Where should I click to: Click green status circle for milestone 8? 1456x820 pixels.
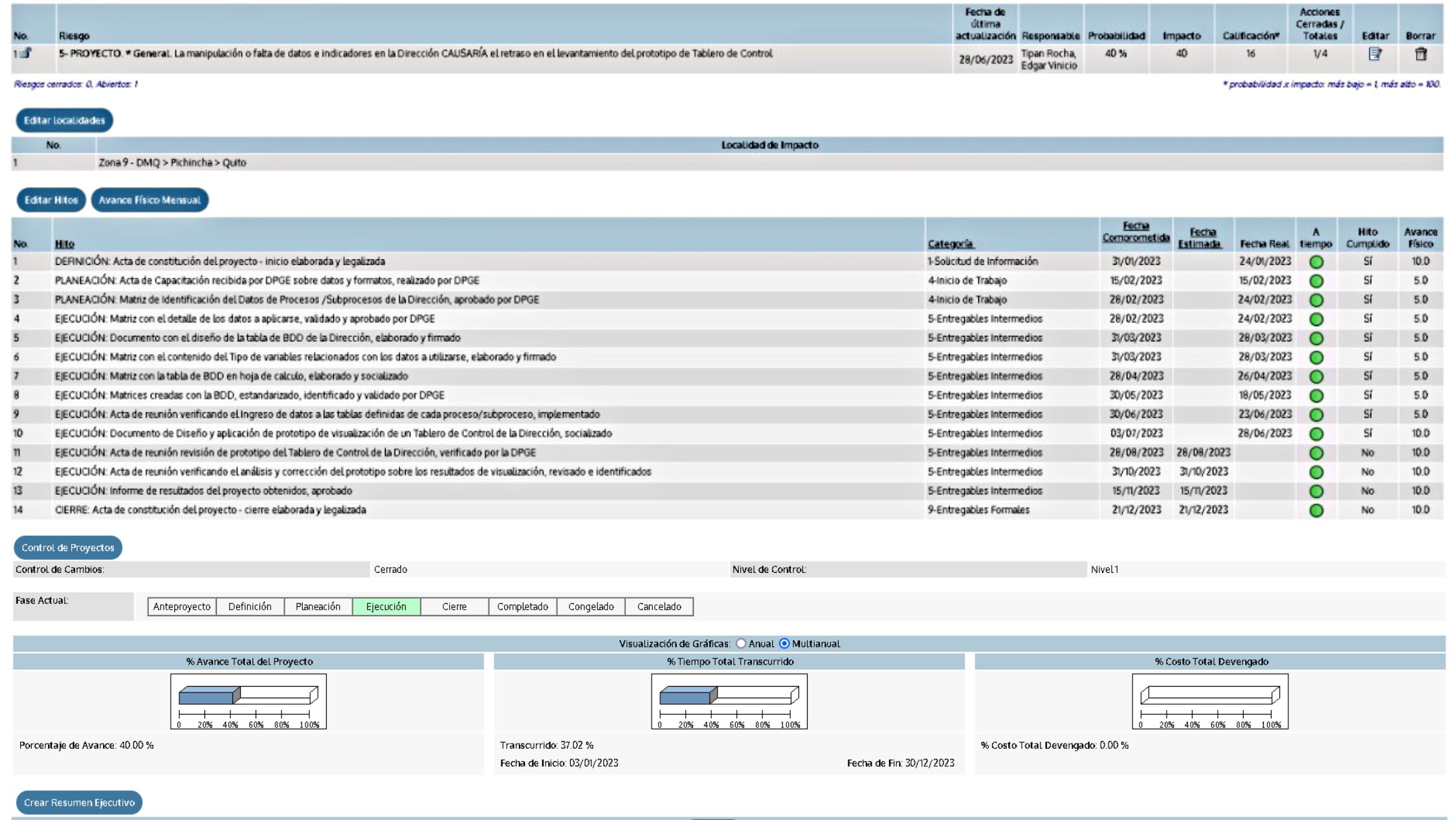tap(1316, 395)
